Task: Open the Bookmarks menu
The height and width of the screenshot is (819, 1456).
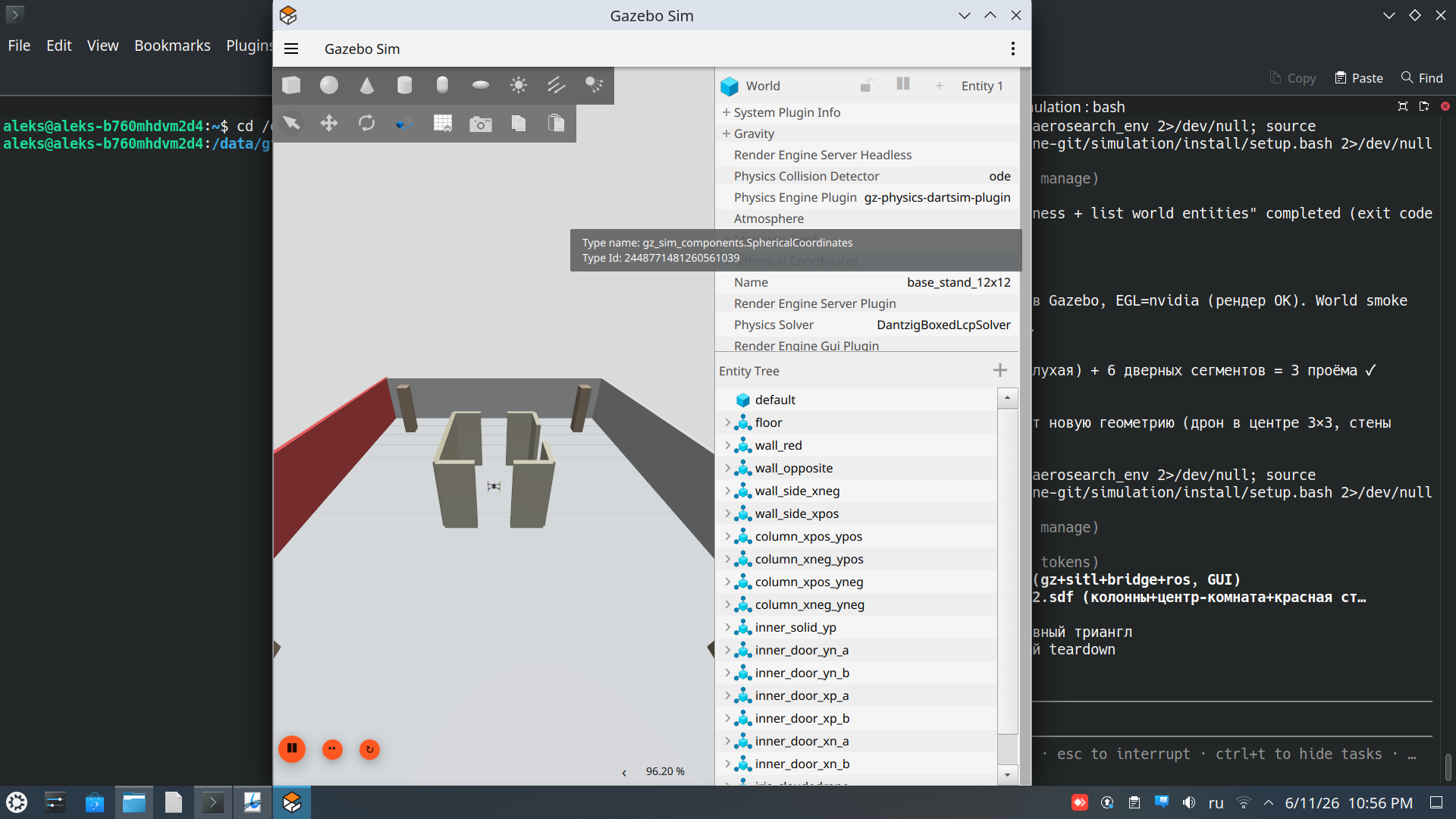Action: [172, 45]
